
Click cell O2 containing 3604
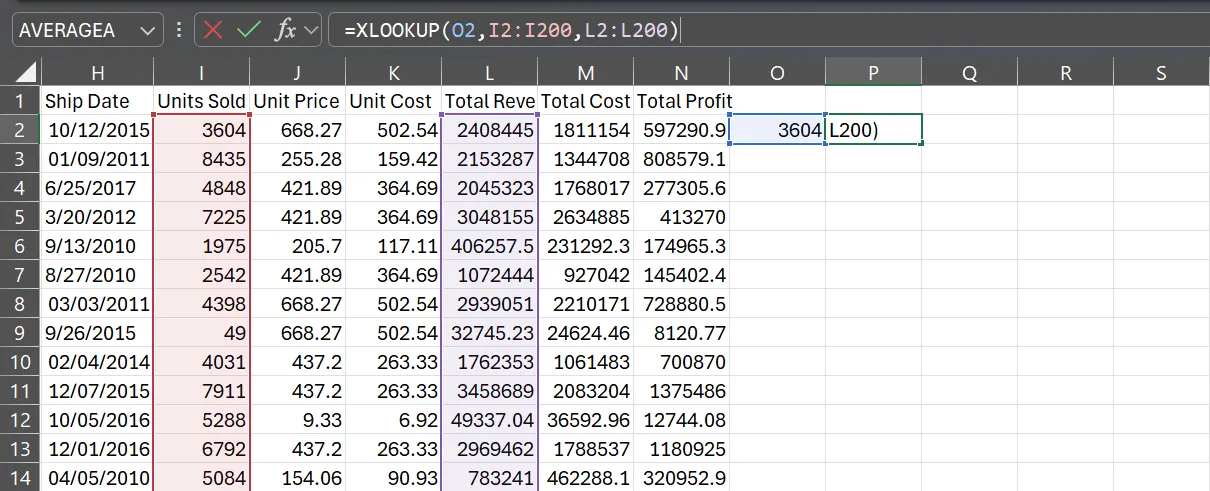[x=777, y=130]
